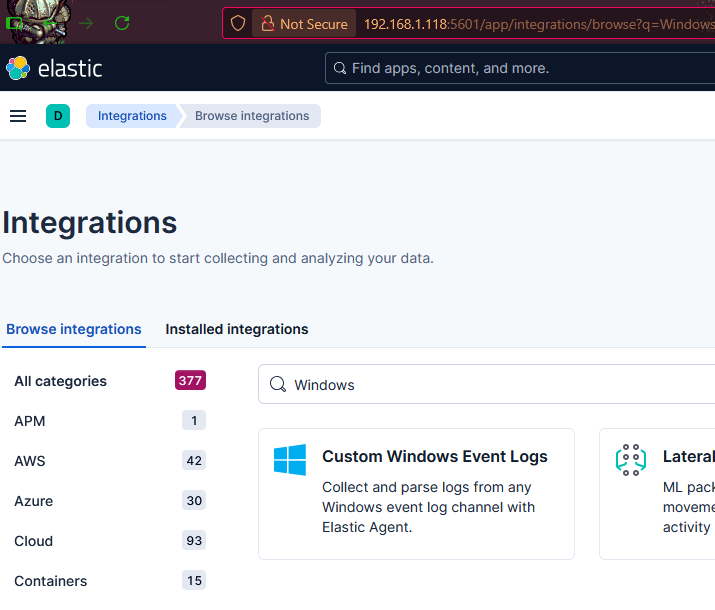Click the 15 count beside Containers
The width and height of the screenshot is (715, 610).
coord(194,580)
